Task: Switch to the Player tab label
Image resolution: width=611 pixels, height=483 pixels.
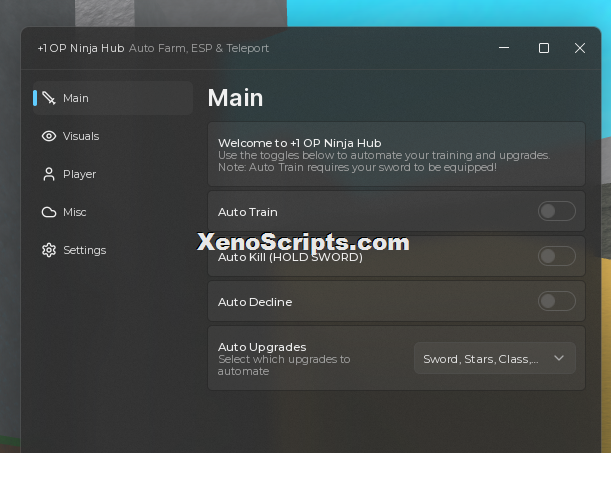Action: point(79,174)
